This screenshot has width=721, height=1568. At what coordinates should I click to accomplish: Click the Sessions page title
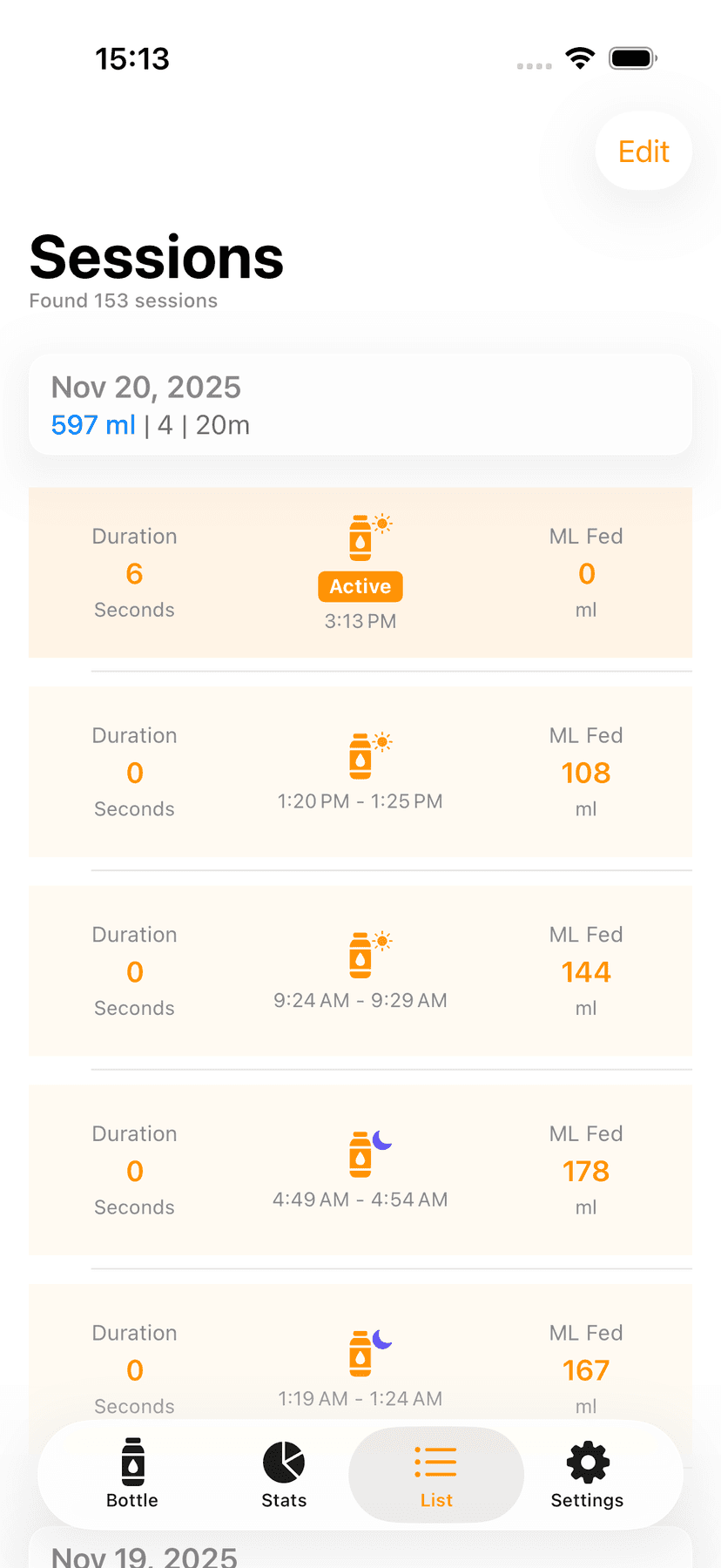pos(157,258)
